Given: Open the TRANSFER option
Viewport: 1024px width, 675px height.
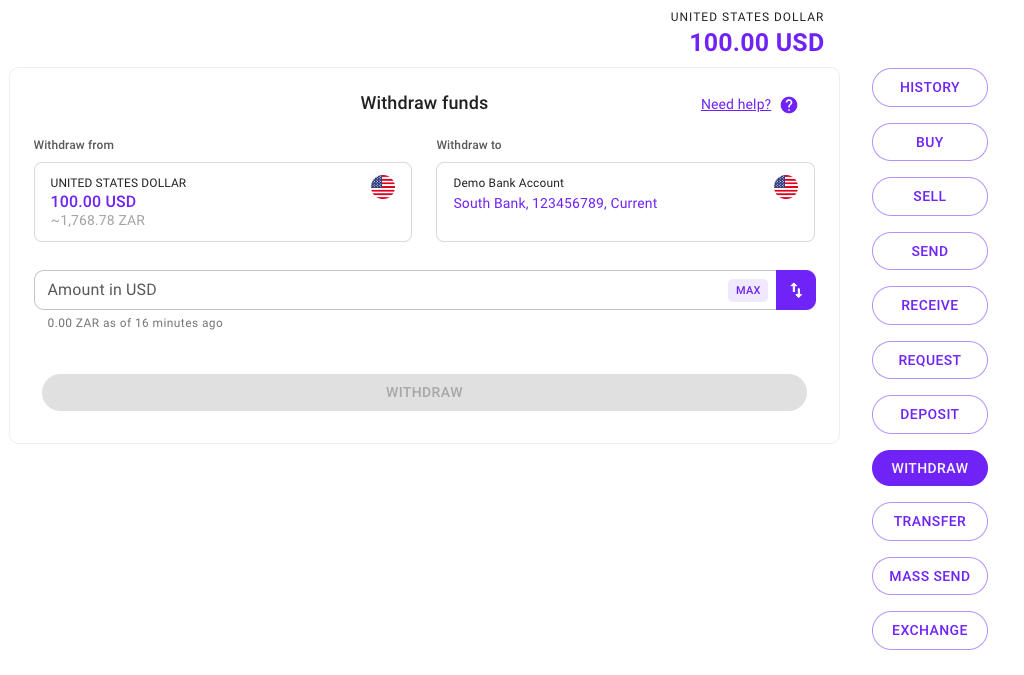Looking at the screenshot, I should pyautogui.click(x=929, y=521).
